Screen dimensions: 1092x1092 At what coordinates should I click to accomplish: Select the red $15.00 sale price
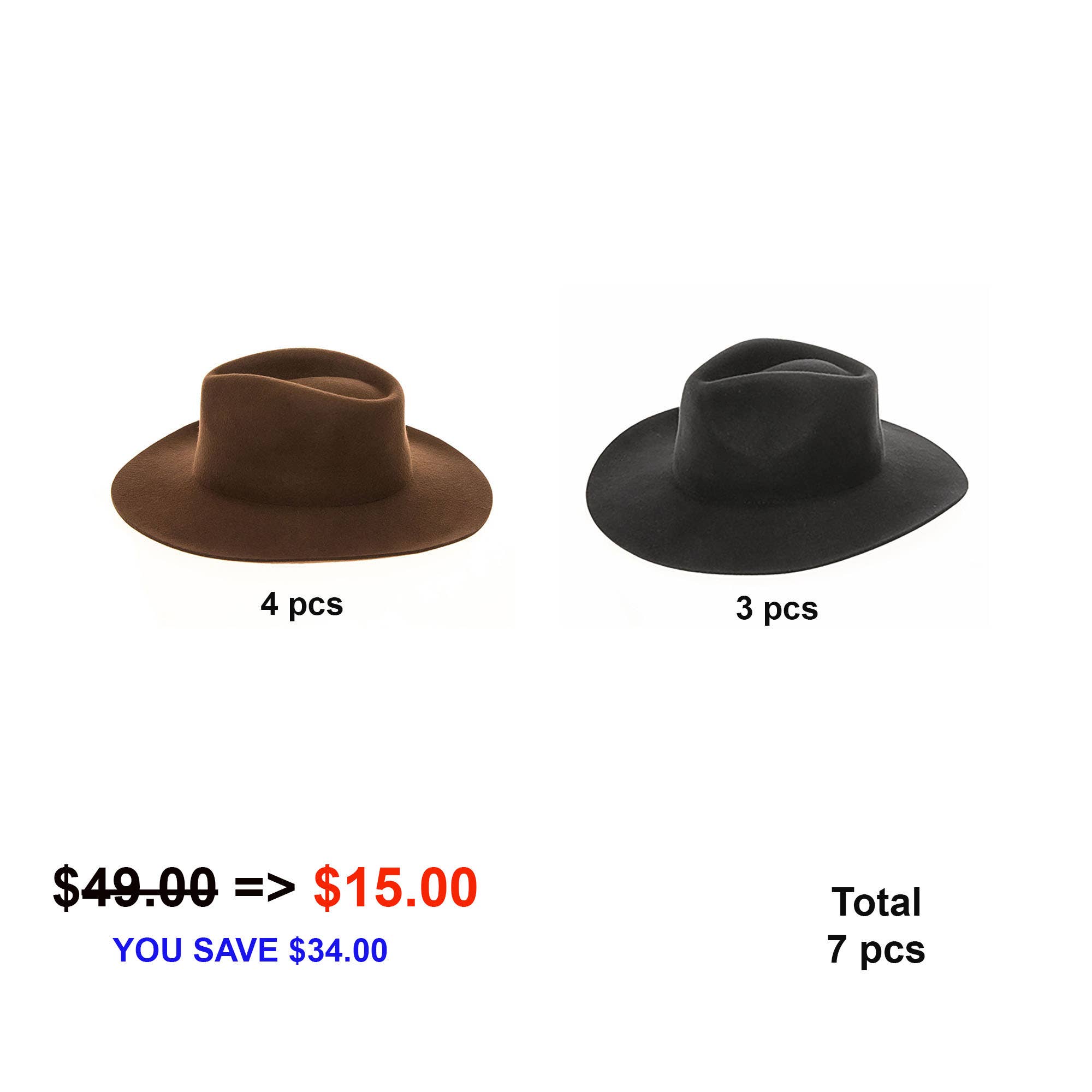[395, 888]
